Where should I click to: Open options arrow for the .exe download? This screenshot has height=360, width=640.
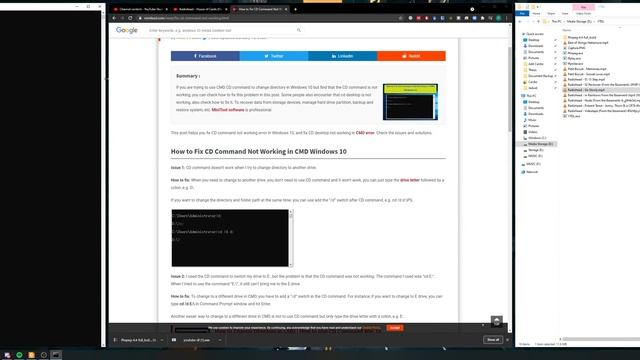click(220, 340)
